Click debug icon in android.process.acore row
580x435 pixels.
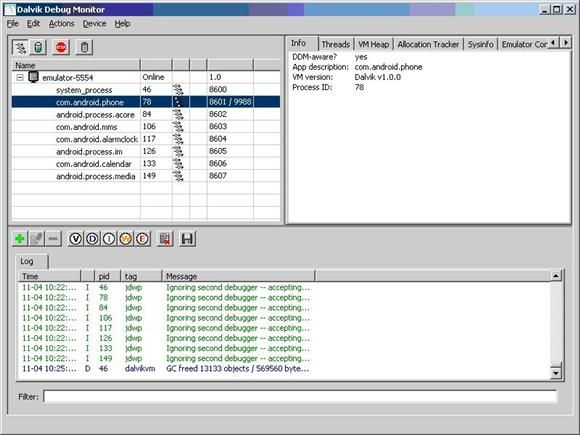(178, 114)
